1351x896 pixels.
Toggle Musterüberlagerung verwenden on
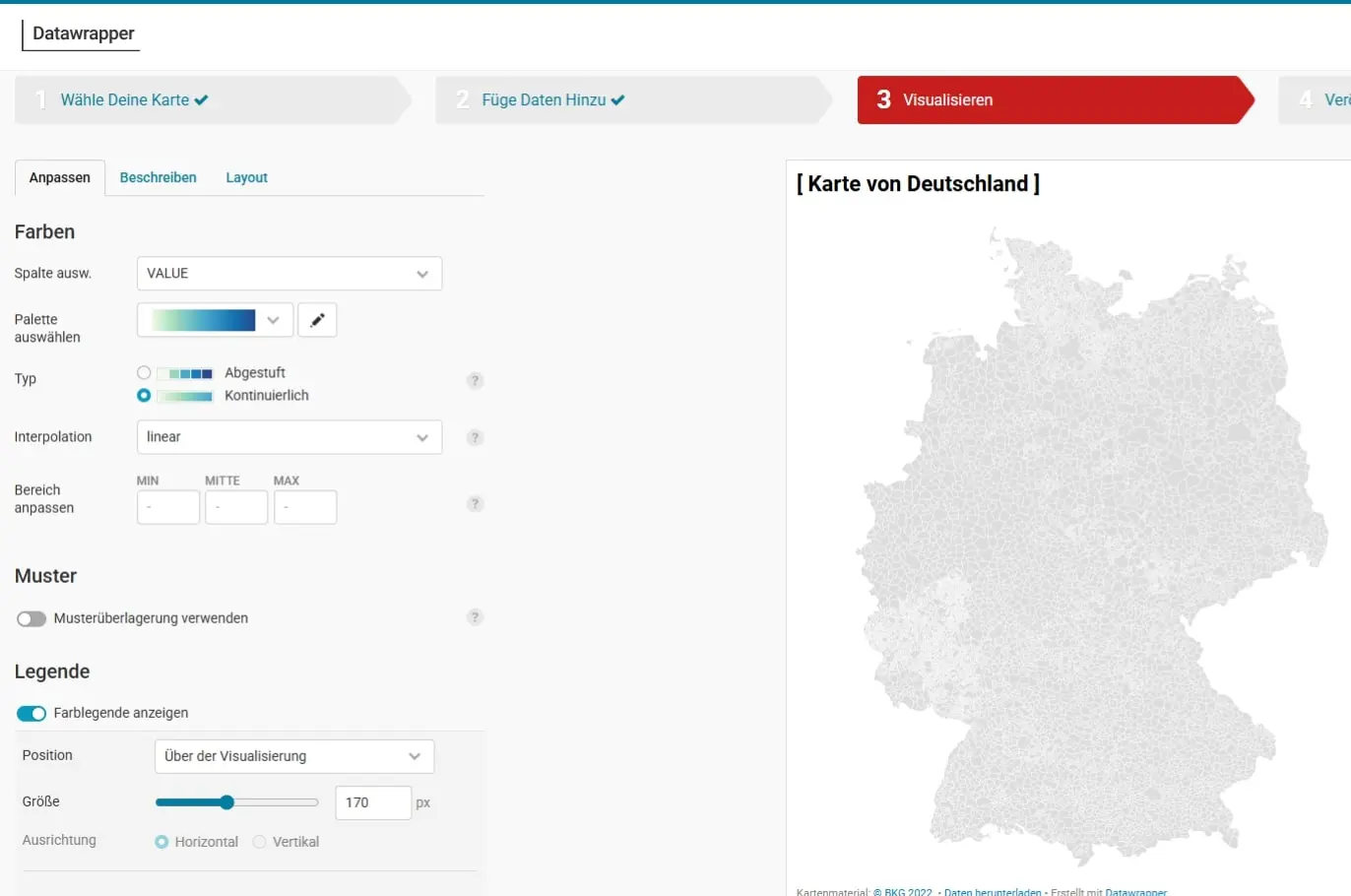pos(32,618)
